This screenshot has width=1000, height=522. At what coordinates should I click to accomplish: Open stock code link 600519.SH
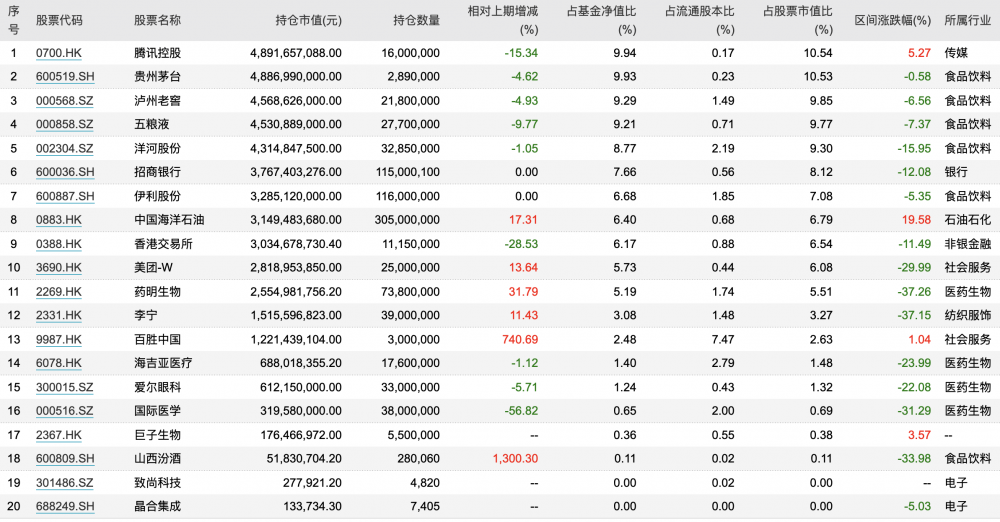coord(65,77)
